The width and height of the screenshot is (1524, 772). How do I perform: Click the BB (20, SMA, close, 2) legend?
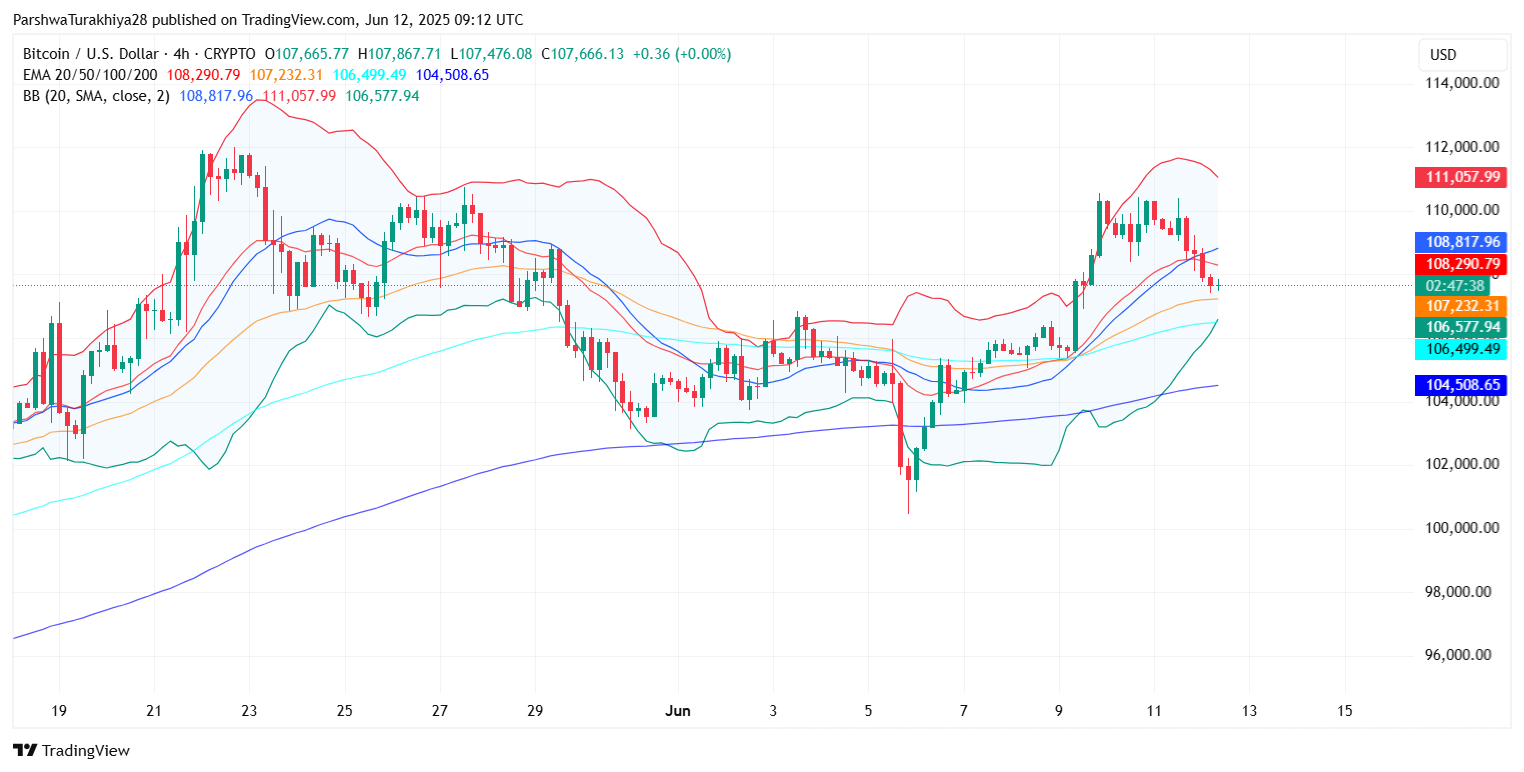[98, 96]
